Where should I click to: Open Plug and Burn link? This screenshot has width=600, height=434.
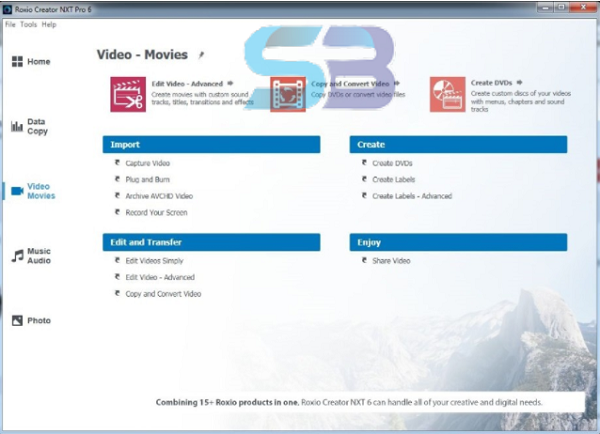click(x=148, y=179)
